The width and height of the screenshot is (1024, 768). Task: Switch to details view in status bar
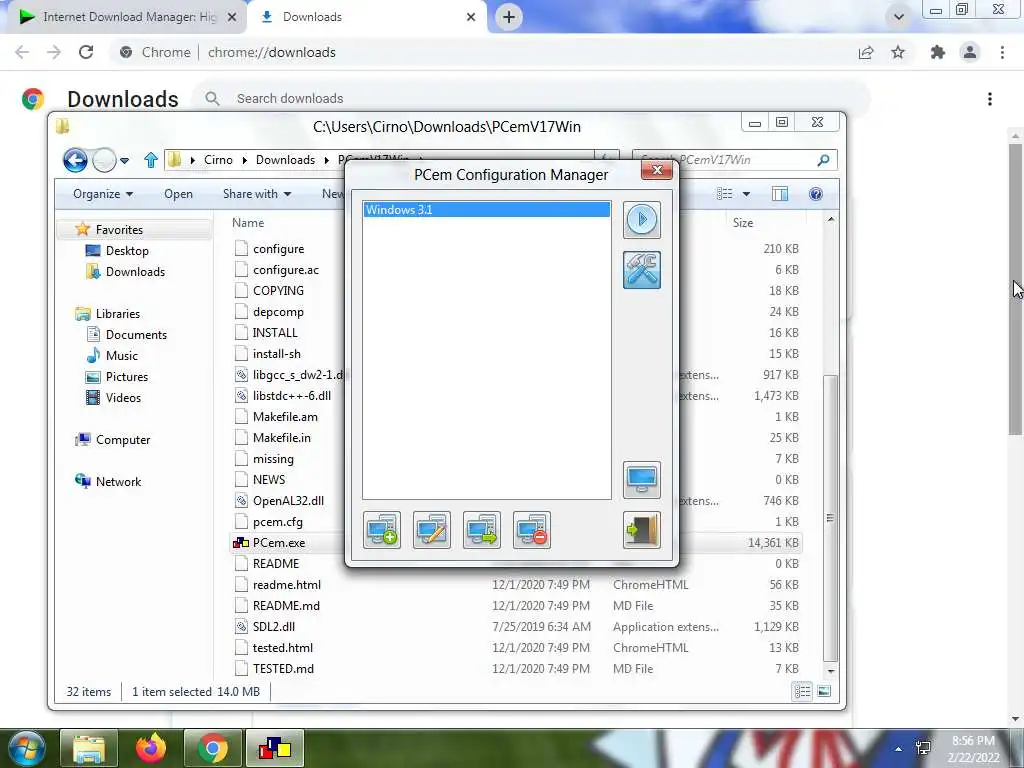(802, 692)
